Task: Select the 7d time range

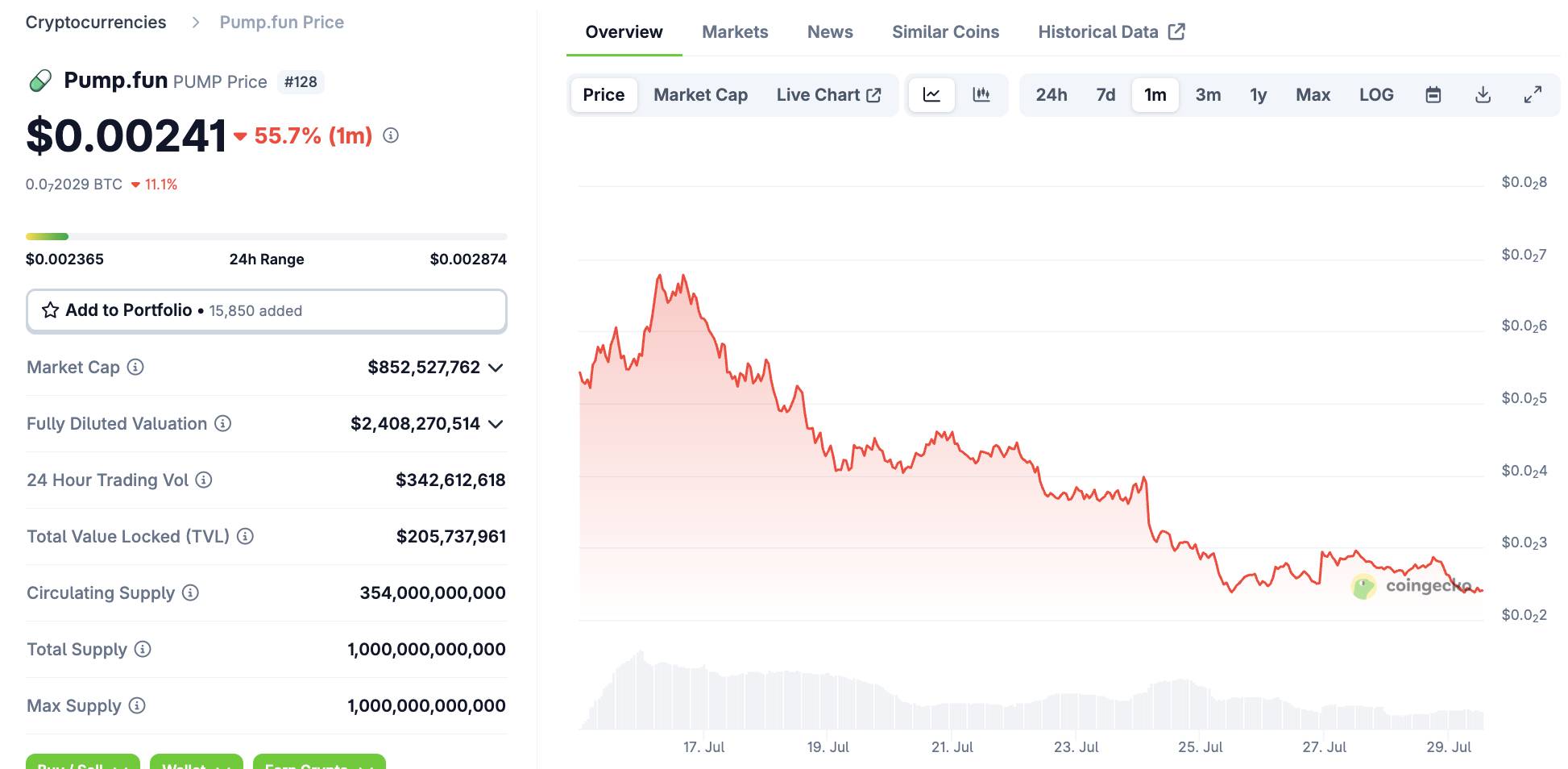Action: tap(1104, 94)
